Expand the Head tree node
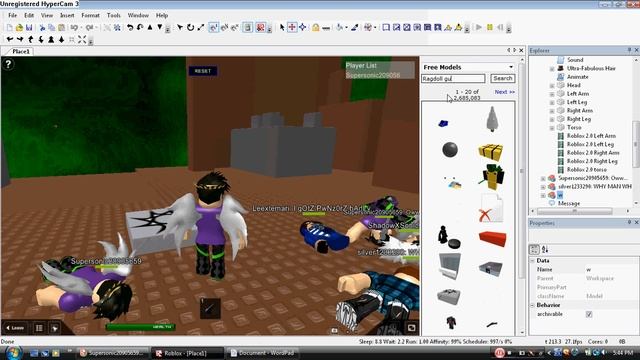Viewport: 640px width, 360px height. click(551, 86)
